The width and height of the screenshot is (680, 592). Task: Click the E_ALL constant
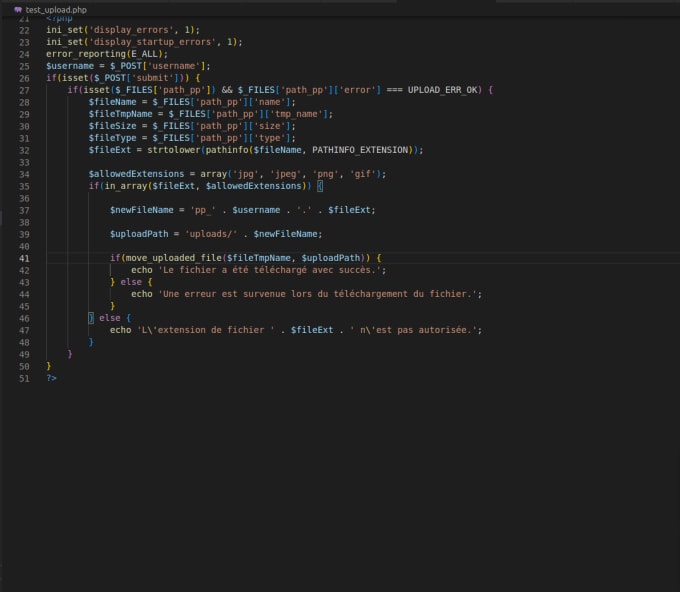(x=144, y=54)
